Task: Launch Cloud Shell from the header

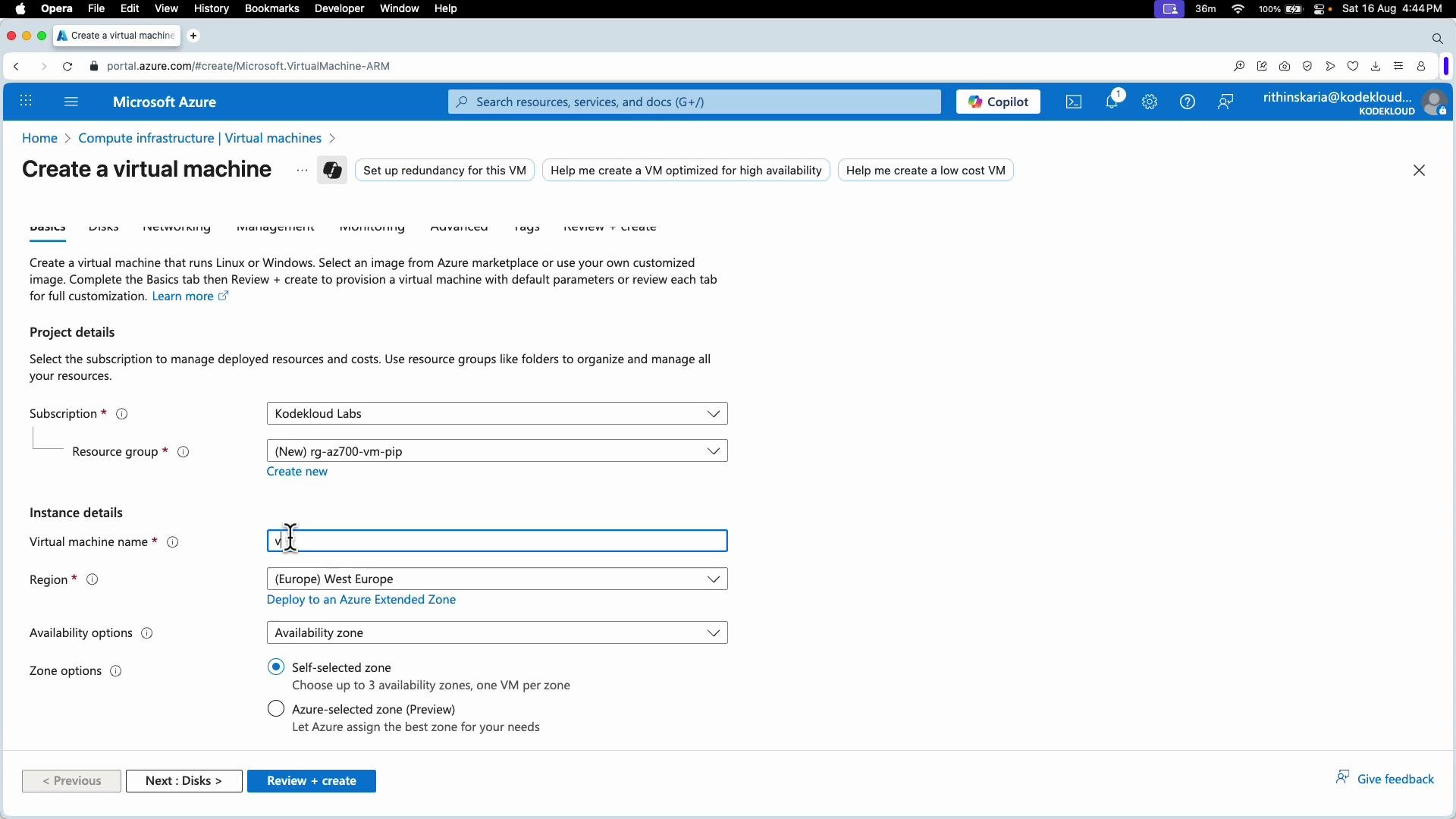Action: click(1074, 102)
